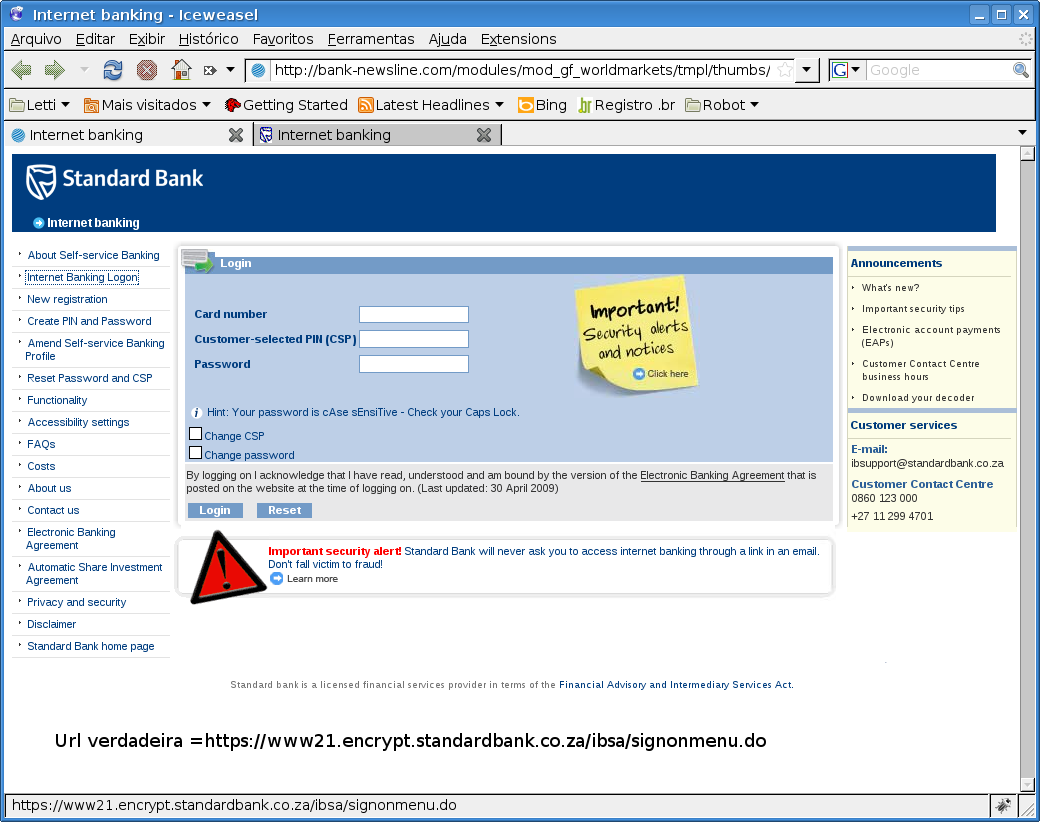The width and height of the screenshot is (1040, 822).
Task: Open the Electronic Banking Agreement link in disclaimer
Action: (x=712, y=476)
